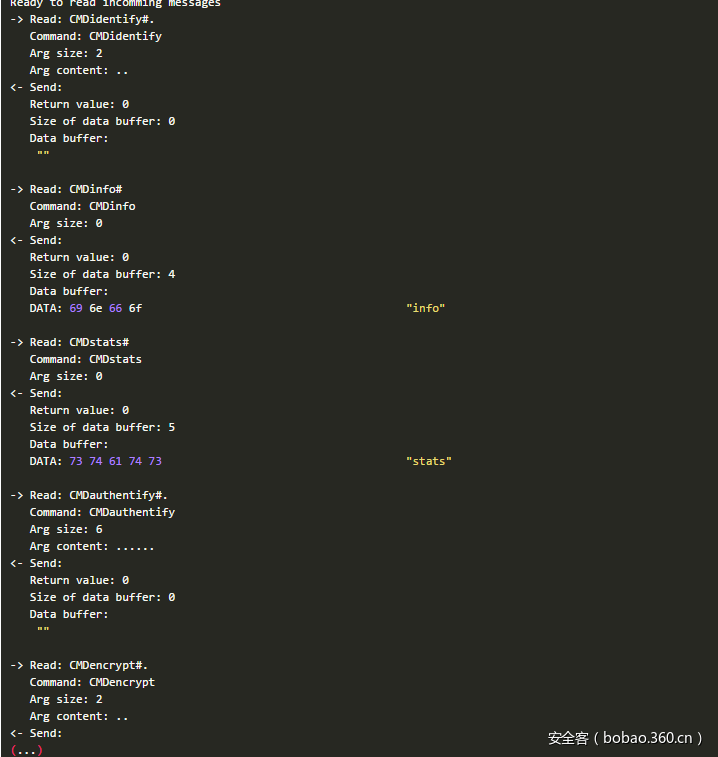Click the "Arg content: ......" line

pos(92,546)
